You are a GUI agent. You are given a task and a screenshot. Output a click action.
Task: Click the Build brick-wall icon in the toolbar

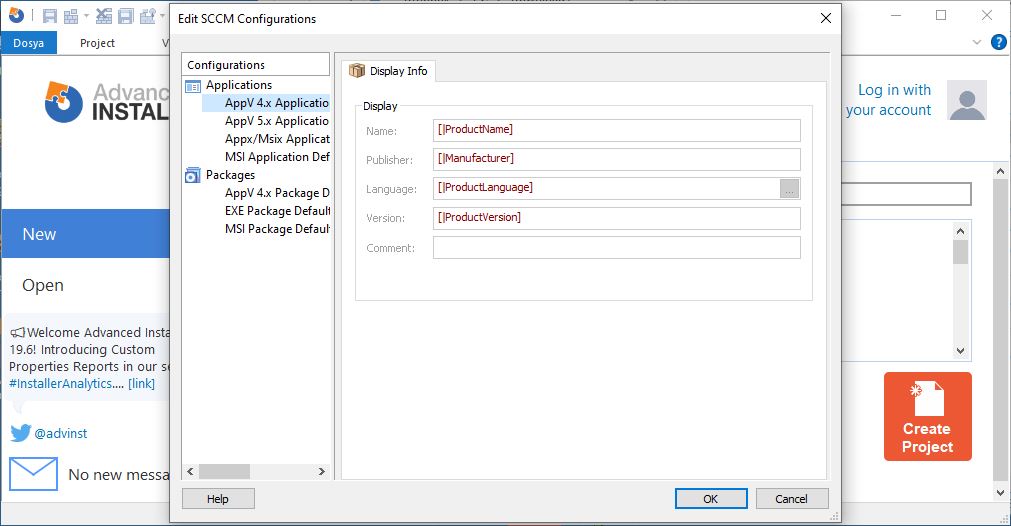point(71,15)
